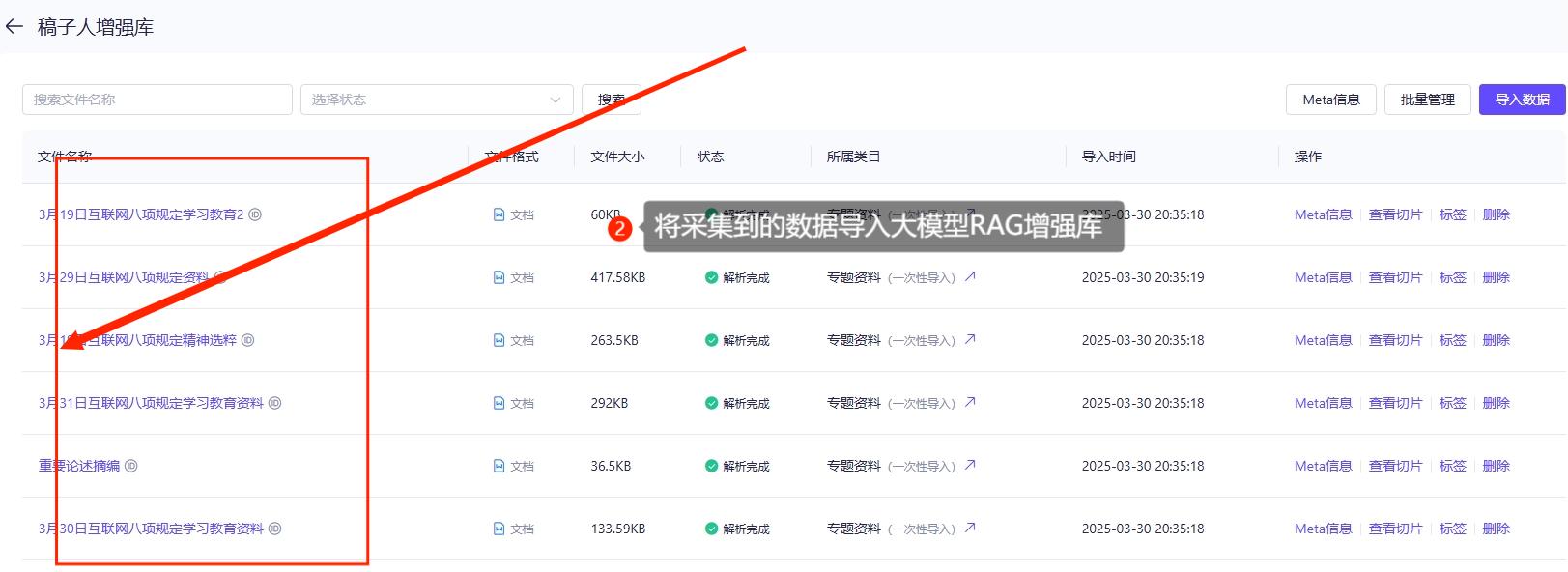View 查看切片 for 3月30日互联网八项规定学习教育资料
The image size is (1568, 572).
1396,529
